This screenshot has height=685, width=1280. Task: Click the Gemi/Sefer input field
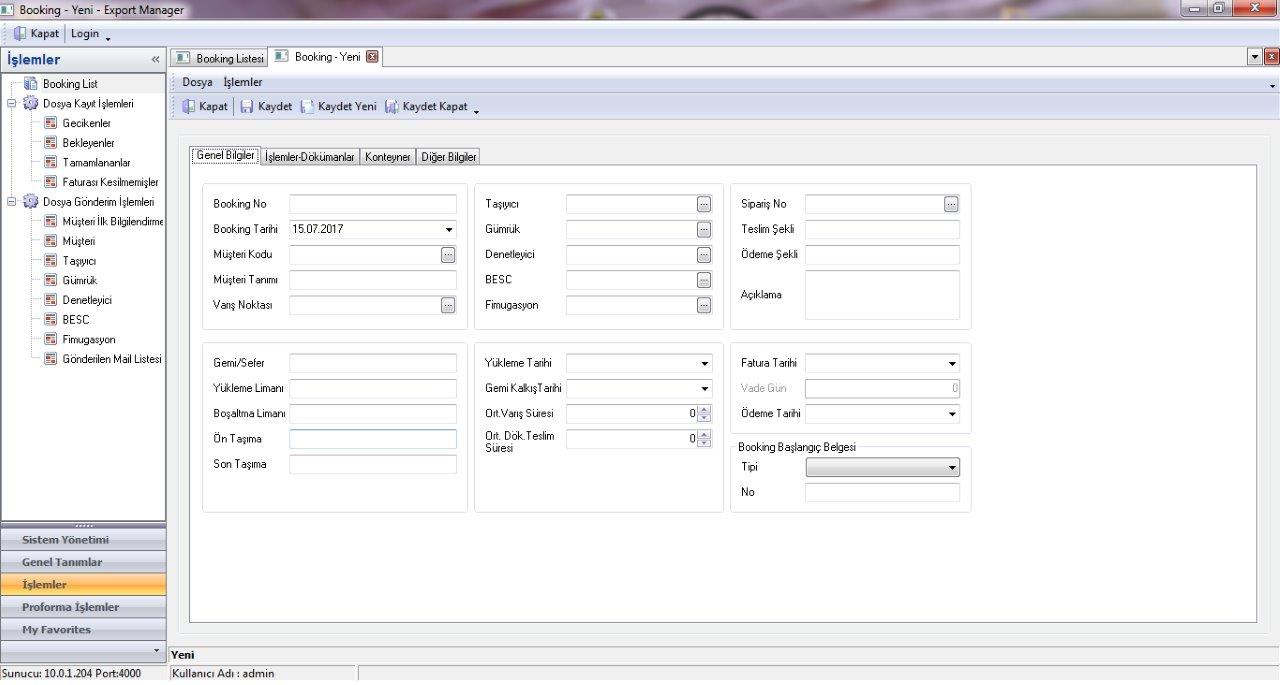pyautogui.click(x=373, y=364)
